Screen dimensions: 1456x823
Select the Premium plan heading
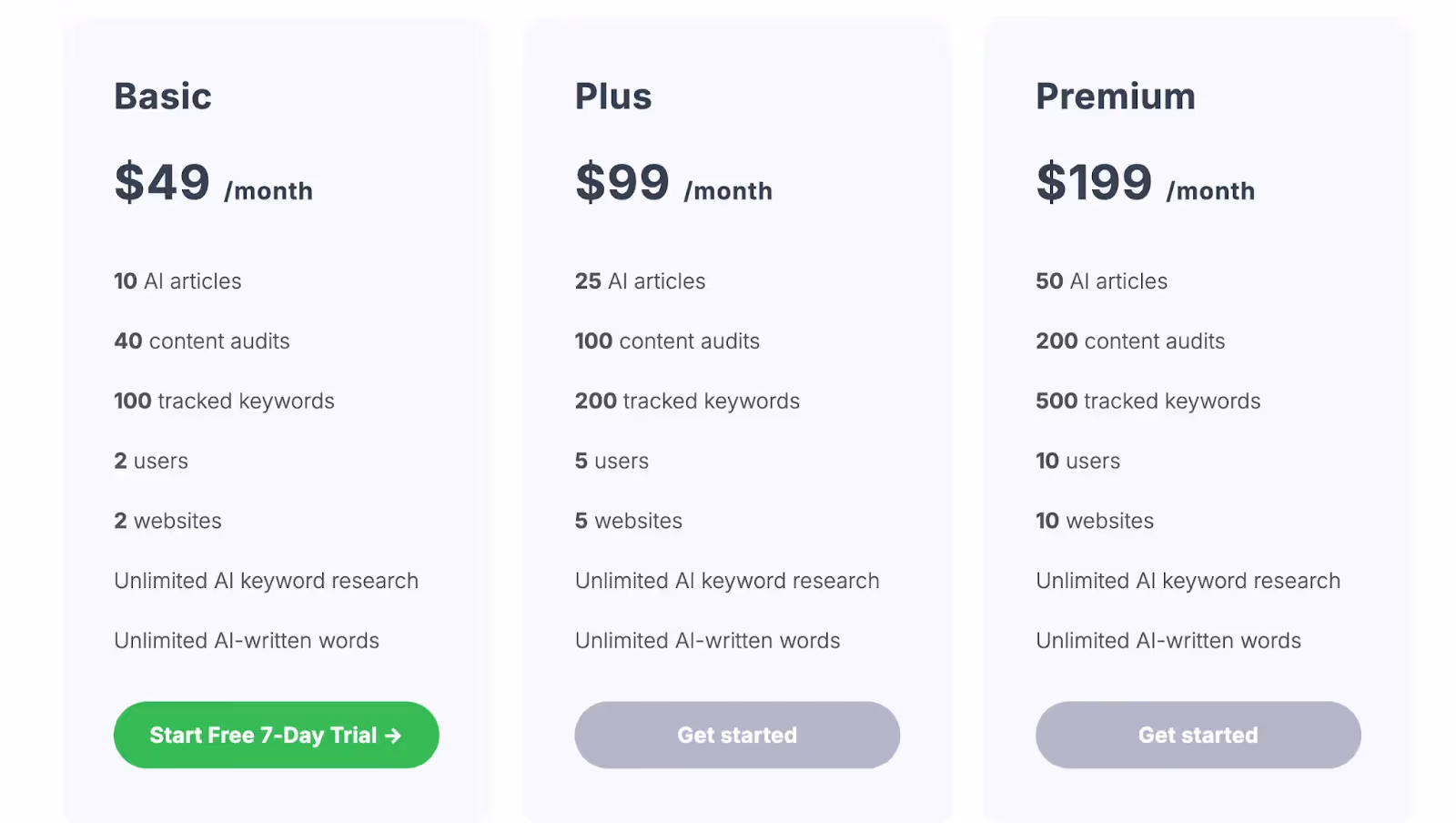(x=1116, y=97)
